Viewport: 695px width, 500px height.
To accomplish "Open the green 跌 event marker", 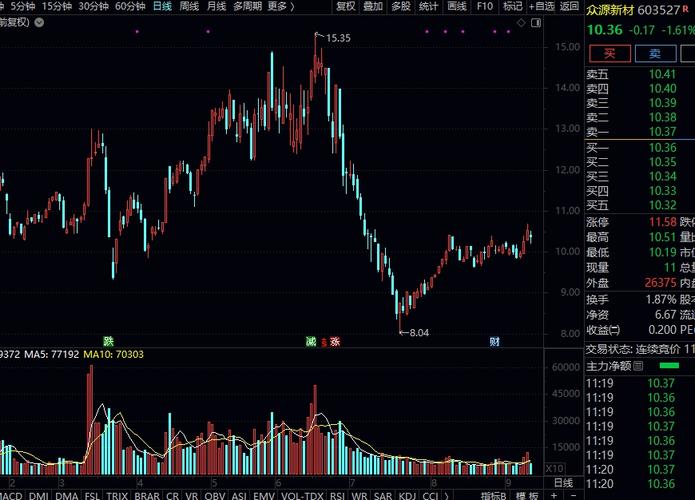I will click(x=108, y=341).
